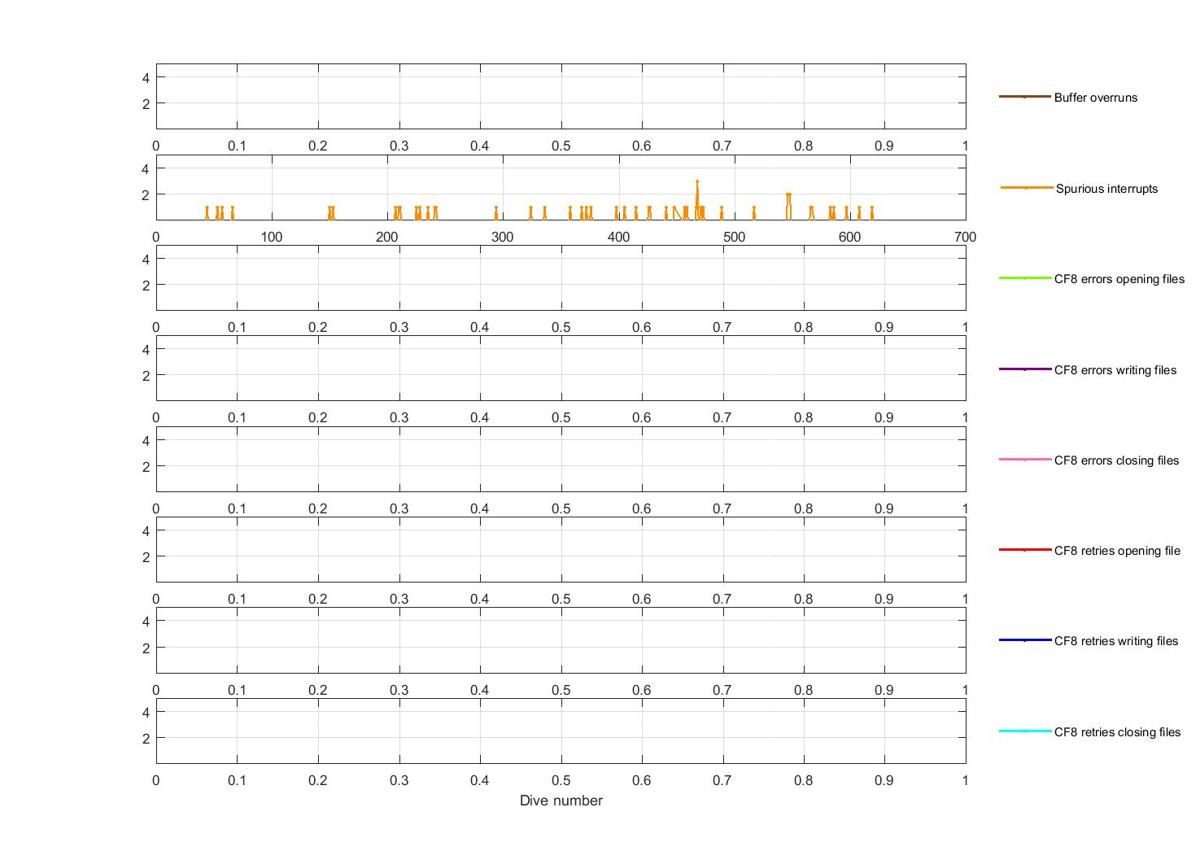This screenshot has height=859, width=1200.
Task: Click the 400 tick label
Action: pos(619,237)
